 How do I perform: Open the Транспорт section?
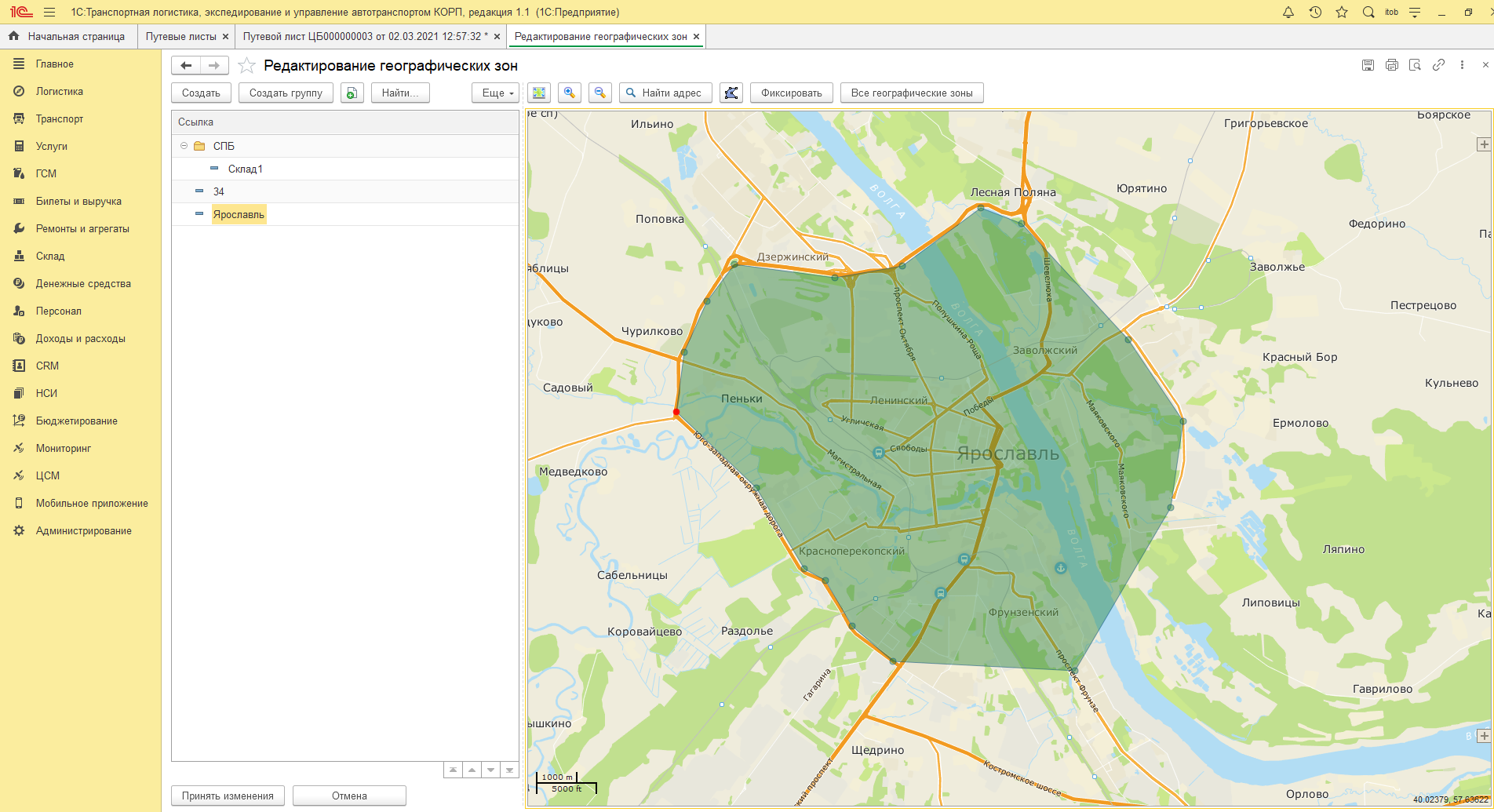[x=60, y=118]
